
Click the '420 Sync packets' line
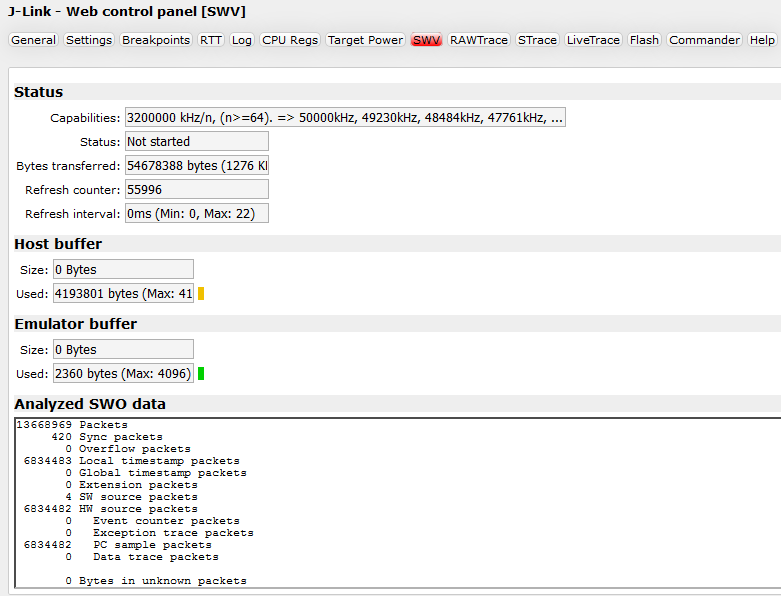click(107, 437)
